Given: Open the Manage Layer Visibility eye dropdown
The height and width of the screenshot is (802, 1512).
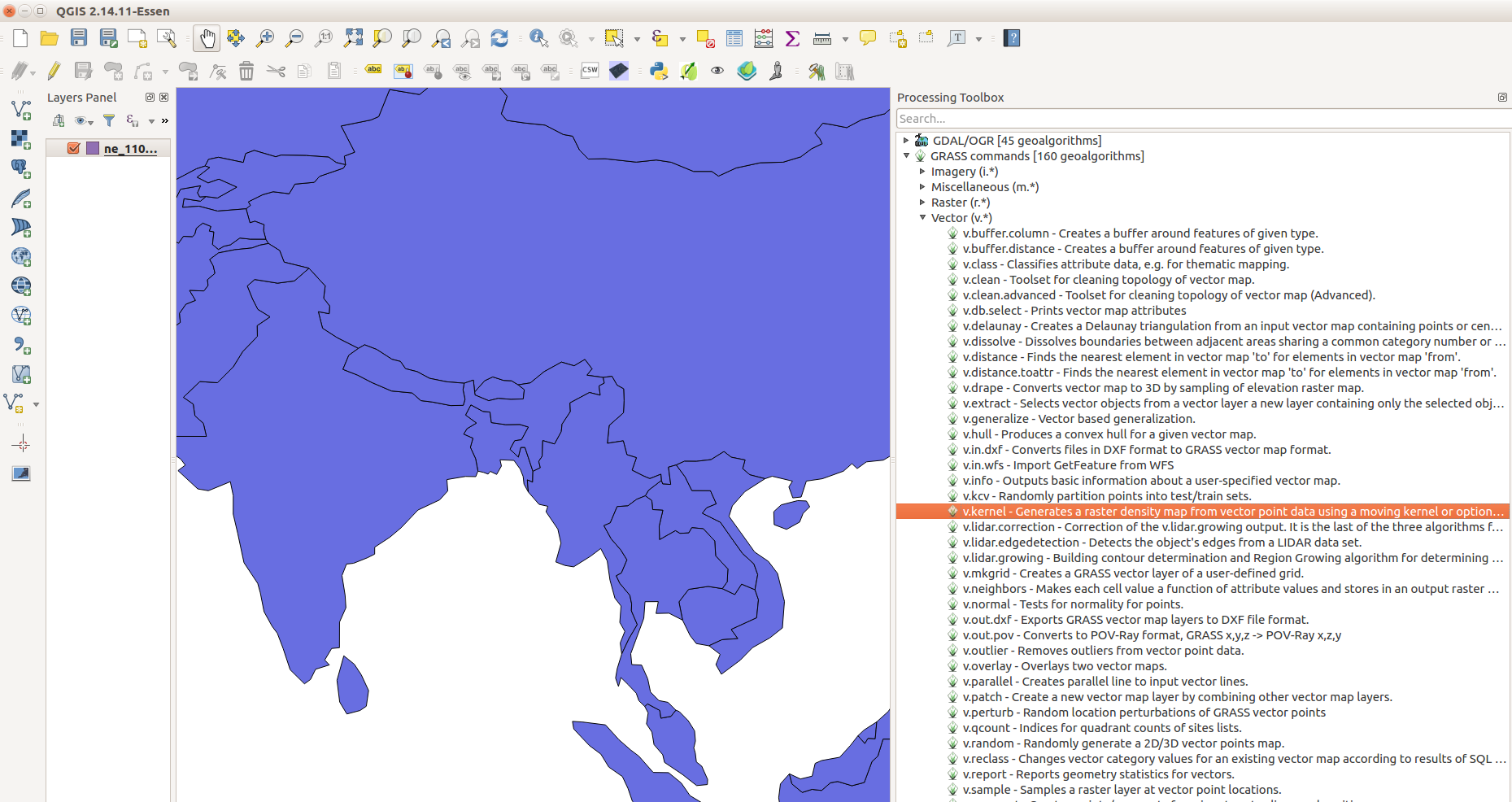Looking at the screenshot, I should (x=84, y=121).
